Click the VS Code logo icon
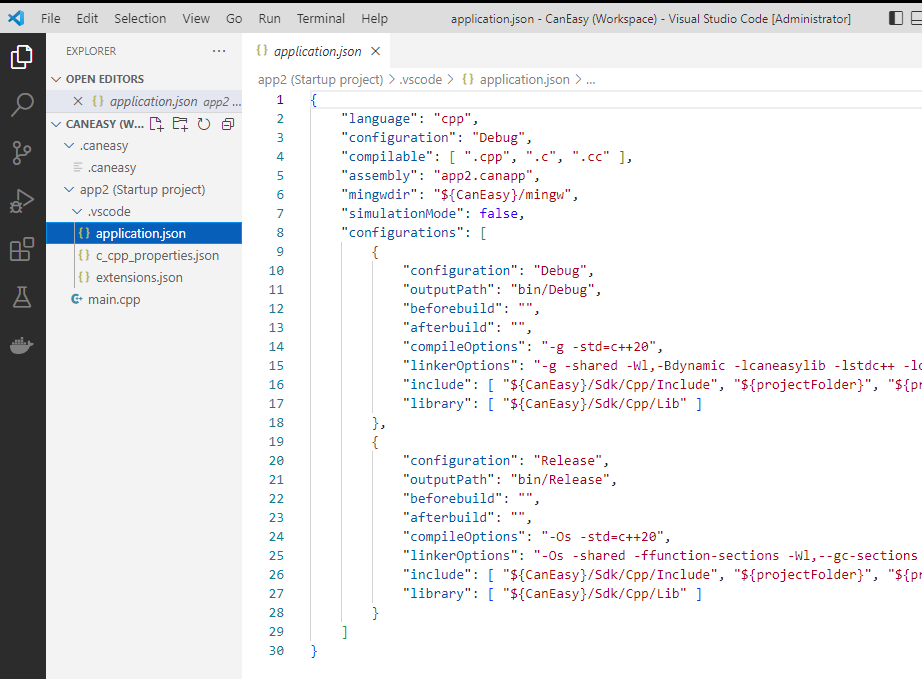The image size is (922, 679). click(x=16, y=18)
